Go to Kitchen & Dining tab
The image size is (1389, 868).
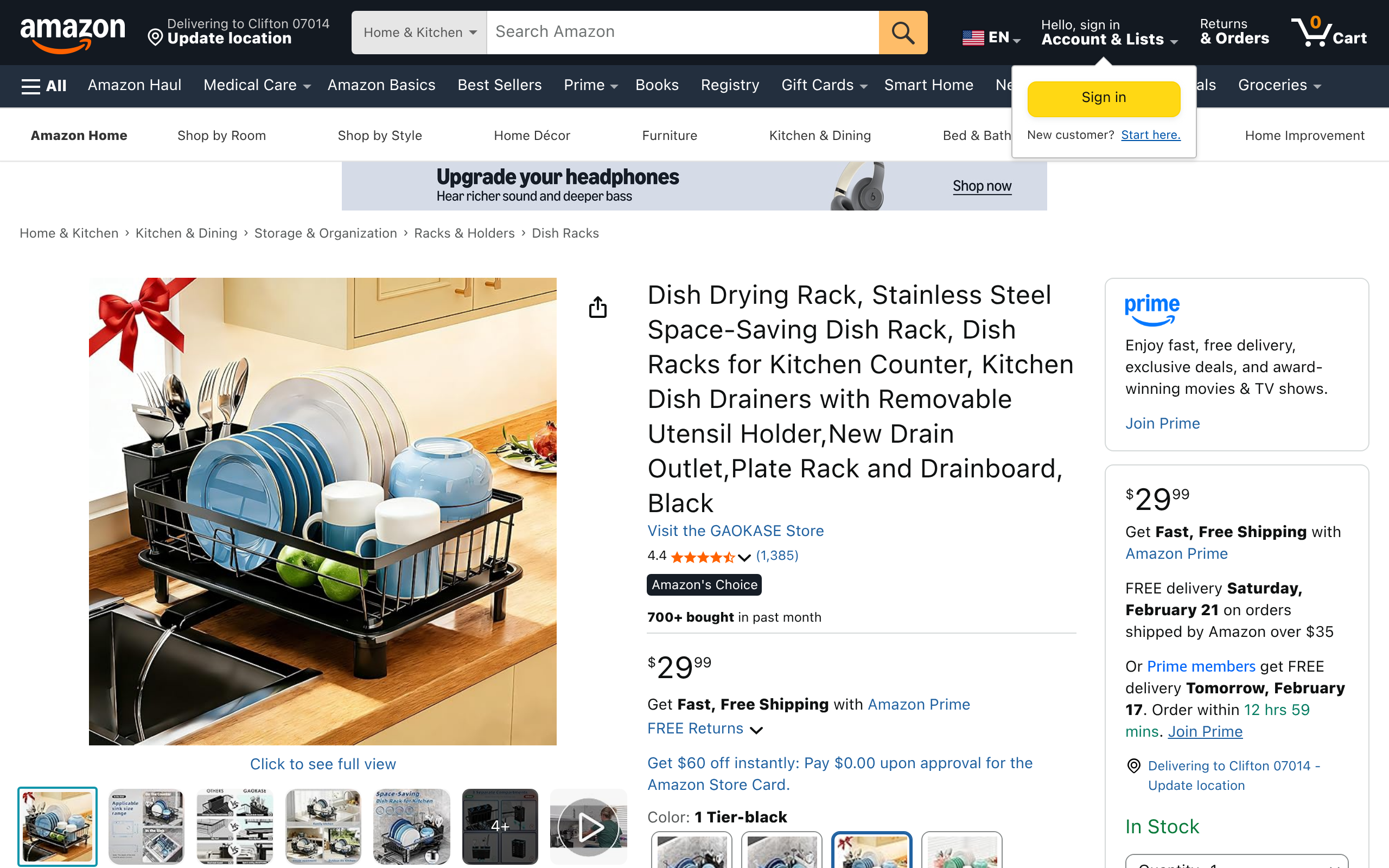pyautogui.click(x=820, y=136)
